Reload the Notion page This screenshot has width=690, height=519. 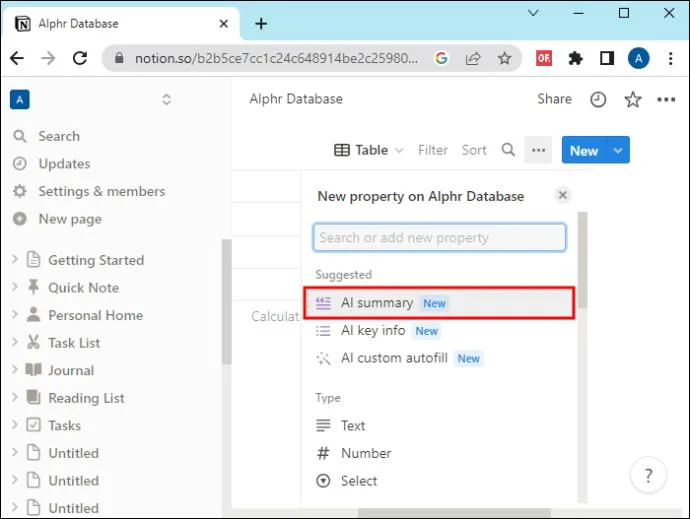coord(80,58)
